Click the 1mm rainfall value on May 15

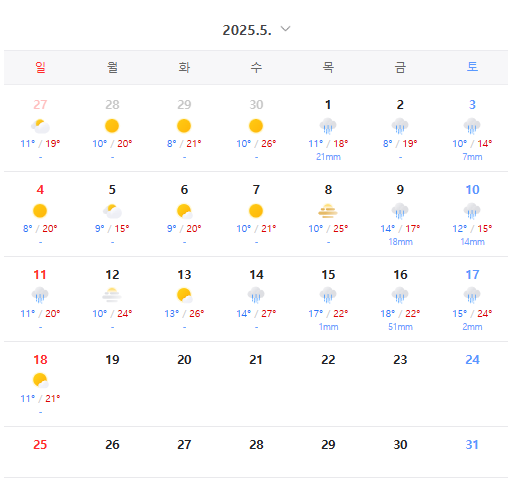point(328,327)
